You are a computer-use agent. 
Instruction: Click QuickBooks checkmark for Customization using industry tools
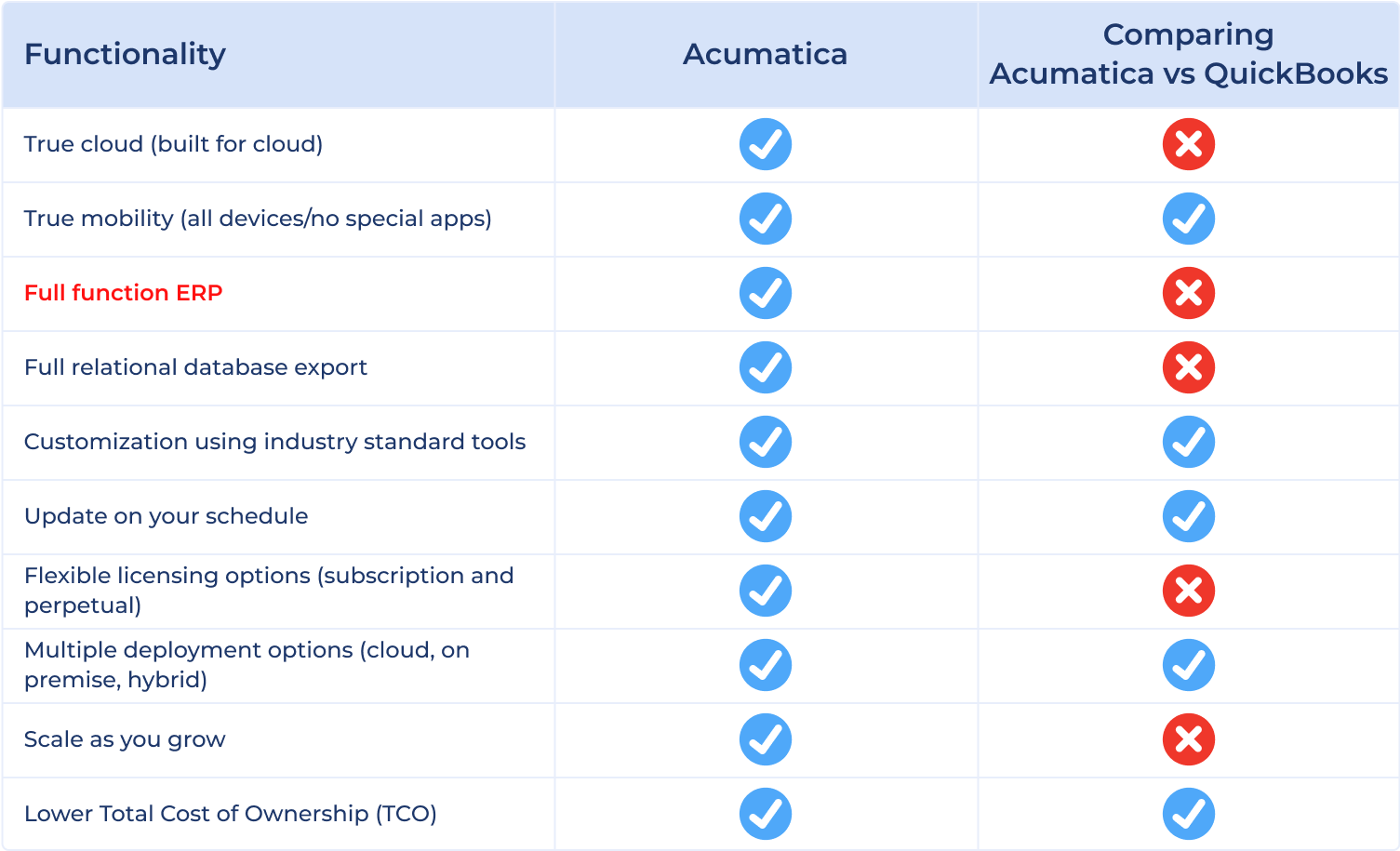1189,442
